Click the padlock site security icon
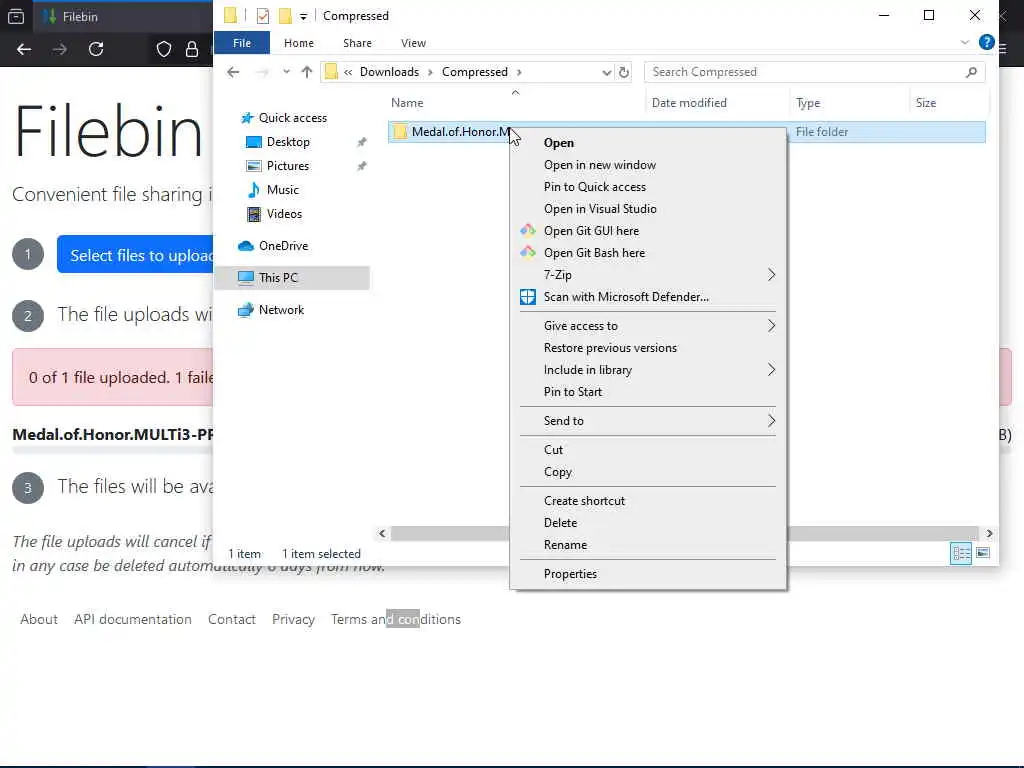Viewport: 1024px width, 768px height. (x=192, y=49)
